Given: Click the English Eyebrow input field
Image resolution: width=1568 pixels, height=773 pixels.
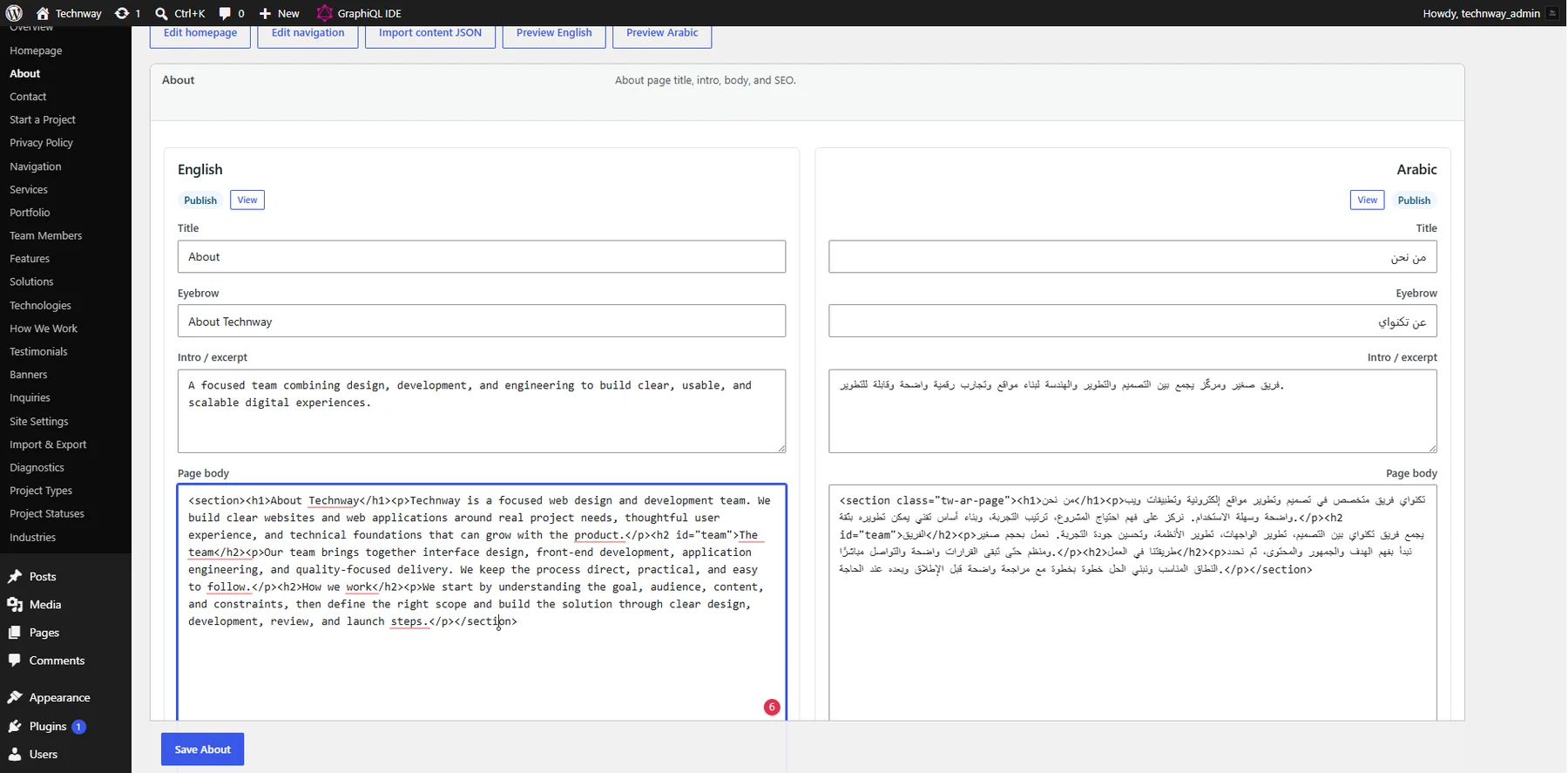Looking at the screenshot, I should point(482,322).
